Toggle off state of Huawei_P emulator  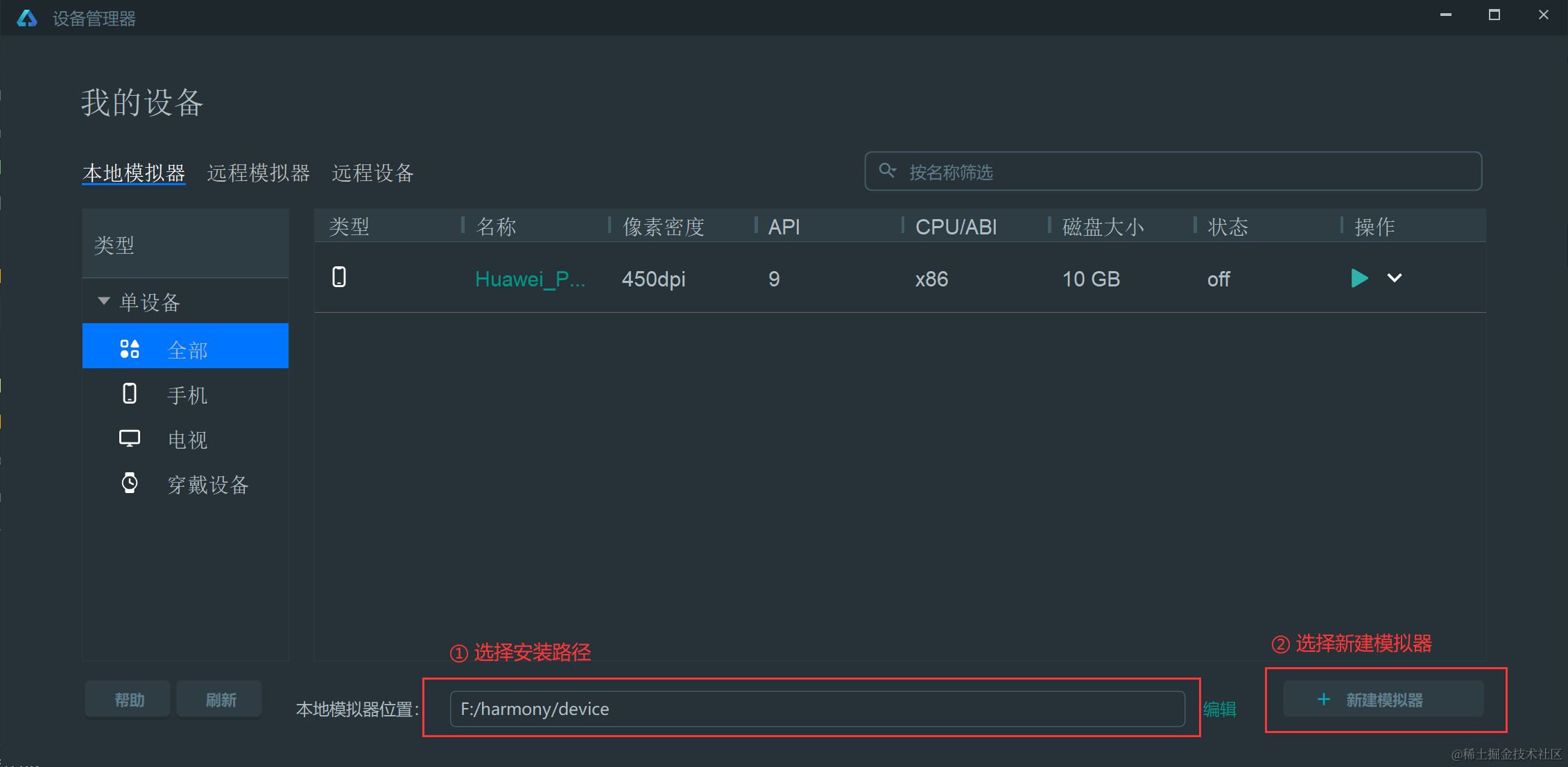click(x=1218, y=279)
